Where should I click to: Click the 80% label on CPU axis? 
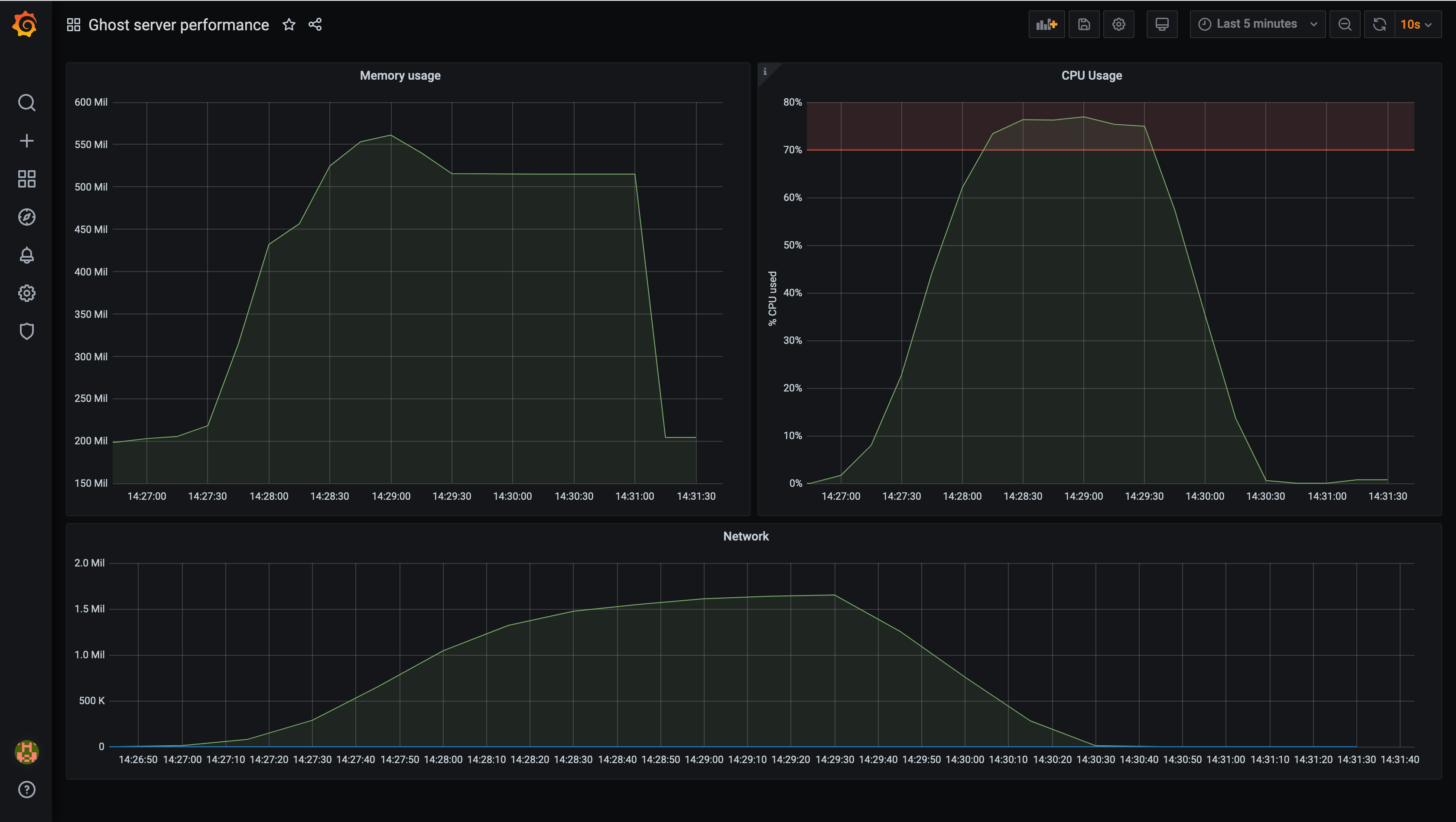pyautogui.click(x=793, y=102)
